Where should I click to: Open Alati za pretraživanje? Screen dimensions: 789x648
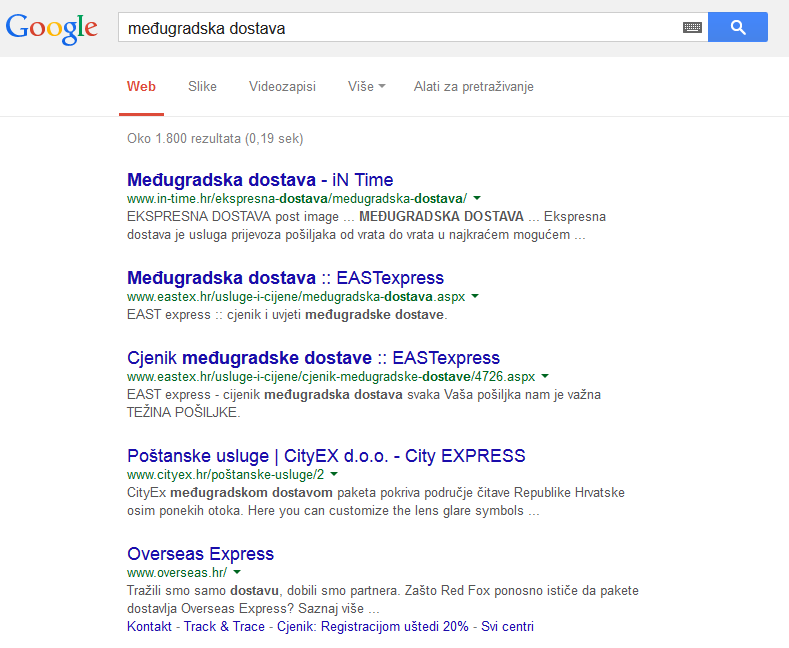(474, 87)
